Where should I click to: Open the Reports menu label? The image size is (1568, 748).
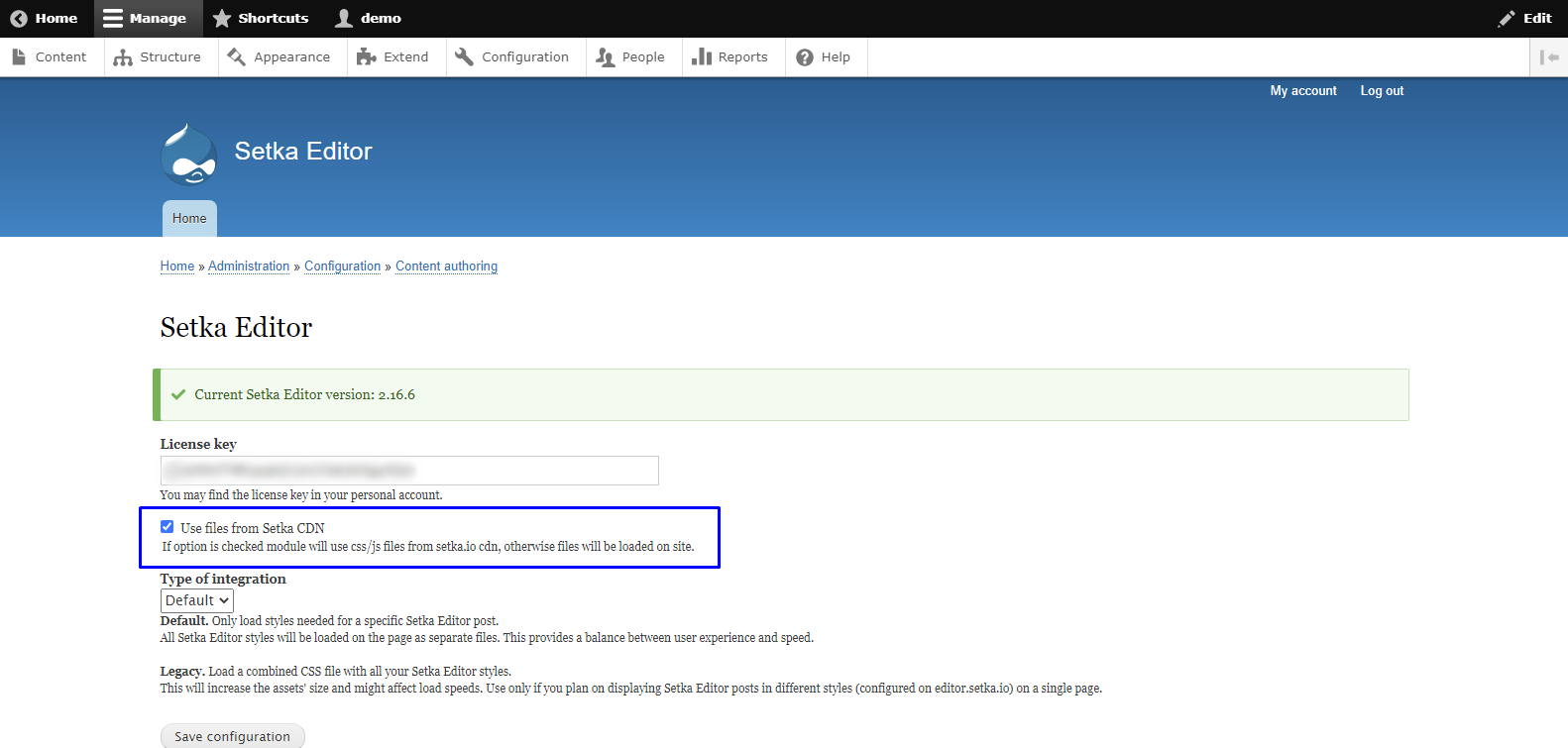743,57
